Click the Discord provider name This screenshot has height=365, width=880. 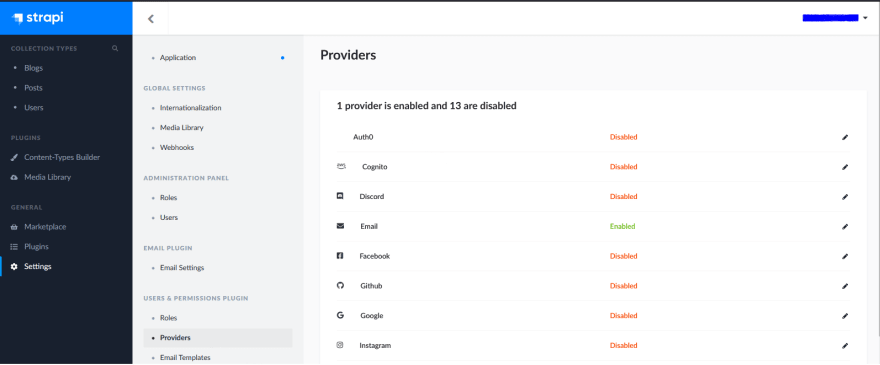(372, 197)
